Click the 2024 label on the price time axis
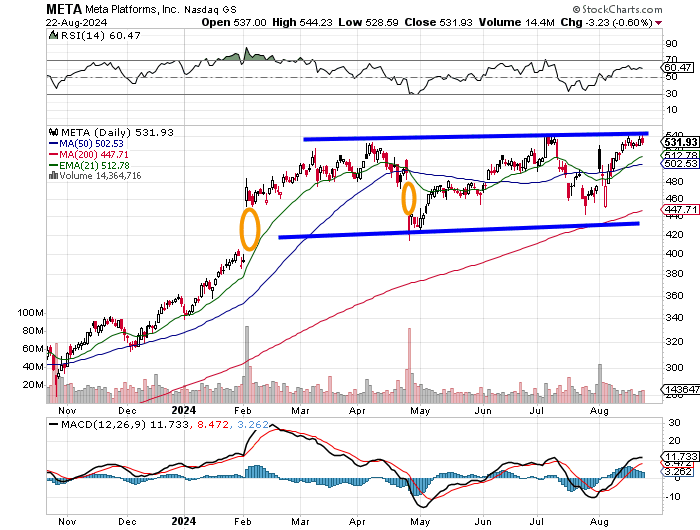Screen dimensions: 700x530 [184, 410]
